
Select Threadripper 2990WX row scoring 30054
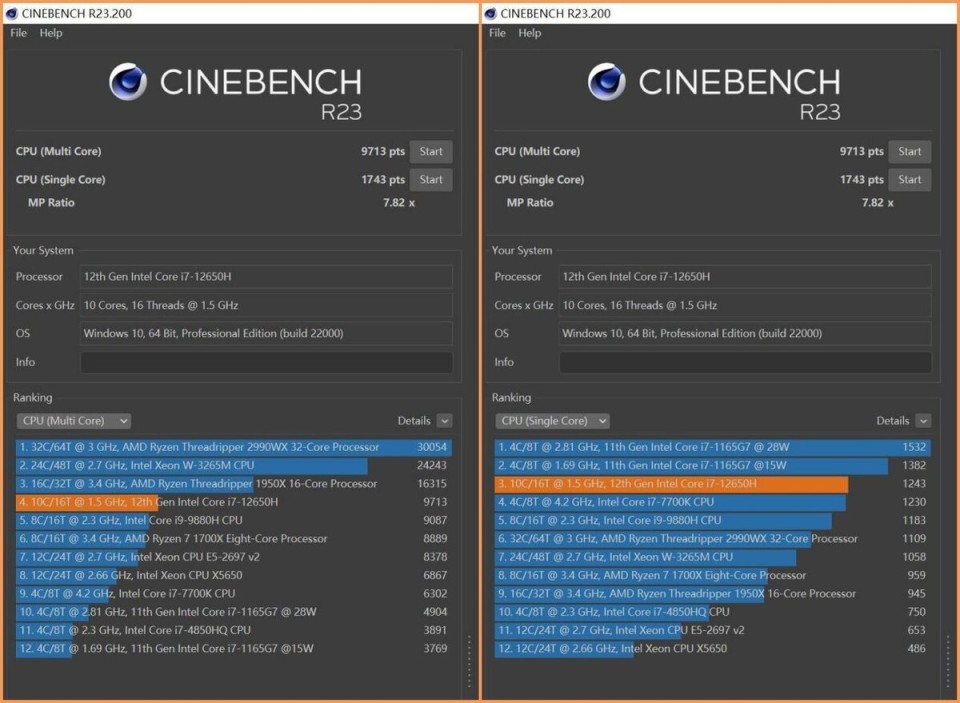(x=234, y=447)
